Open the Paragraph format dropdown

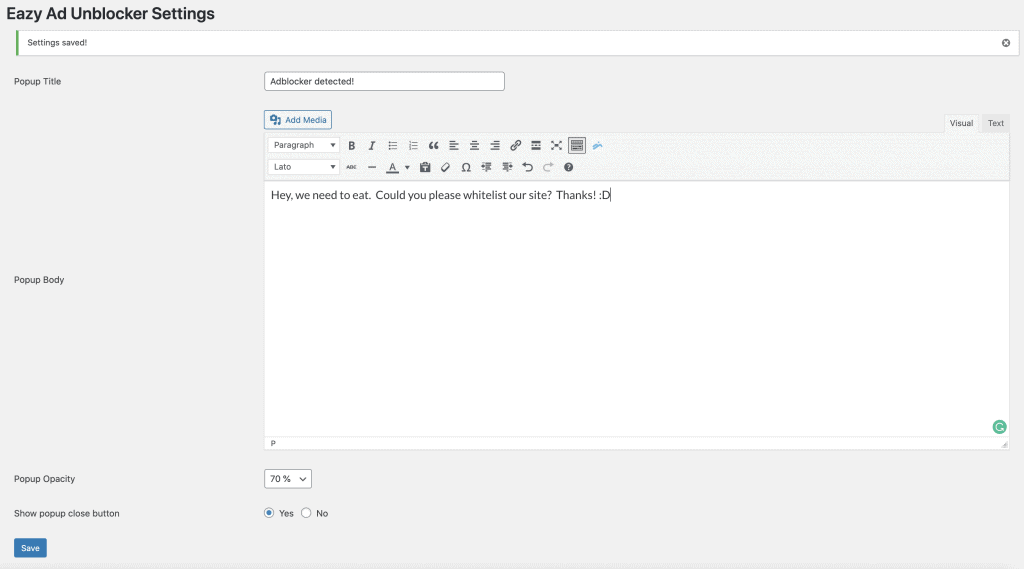click(x=304, y=145)
